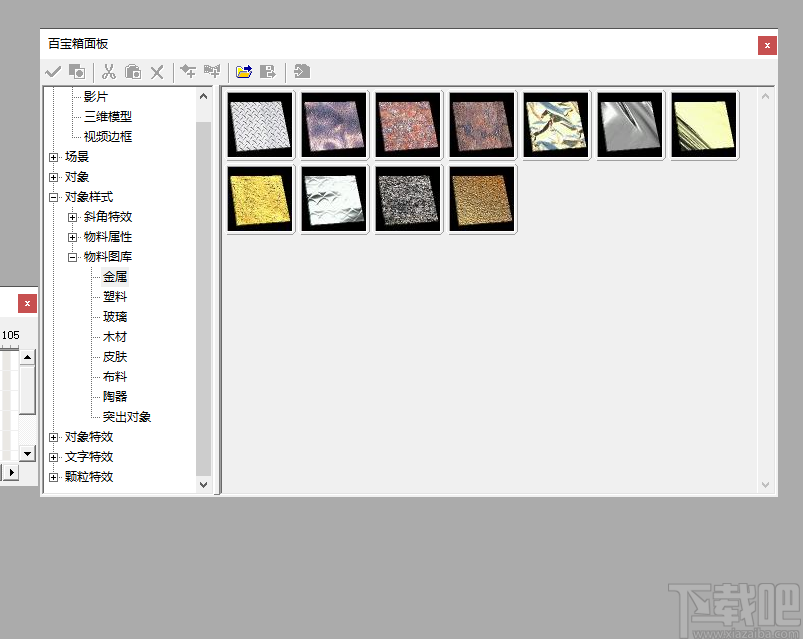Click the paste icon in the toolbar
This screenshot has width=803, height=639.
click(133, 71)
